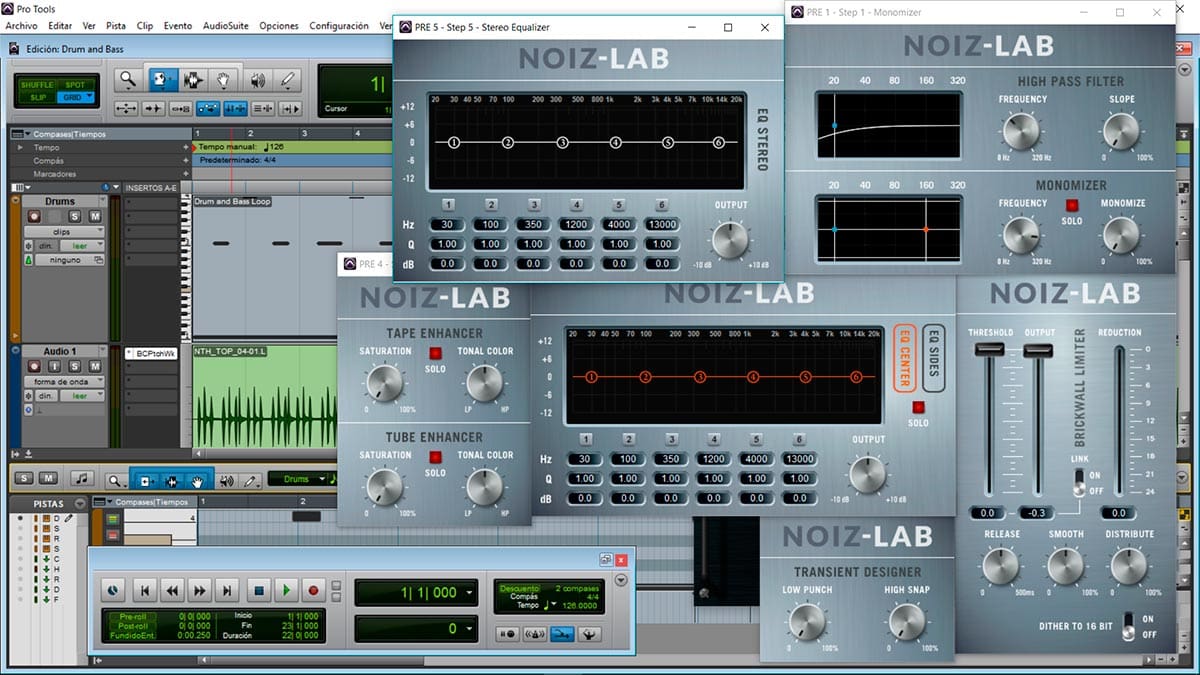Open the Pista menu

(x=117, y=25)
